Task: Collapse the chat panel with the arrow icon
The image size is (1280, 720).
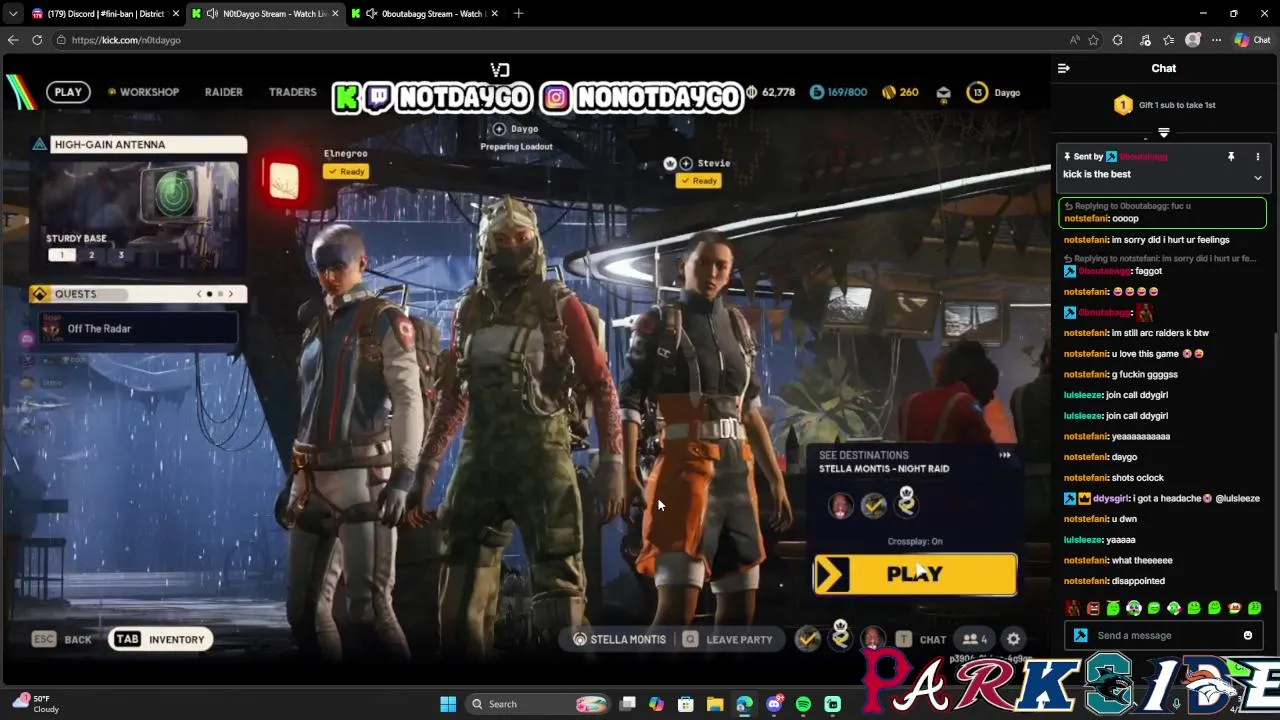Action: tap(1064, 68)
